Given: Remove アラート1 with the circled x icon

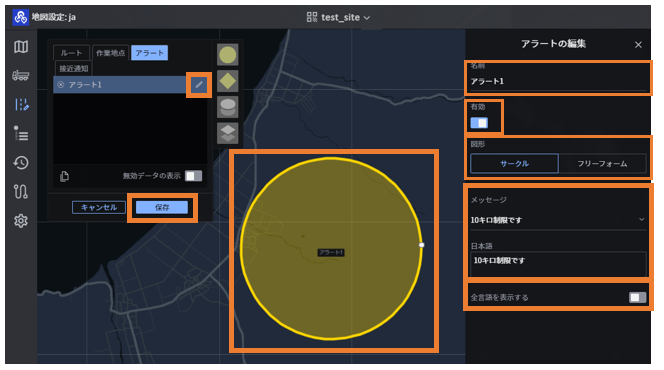Looking at the screenshot, I should pos(61,85).
